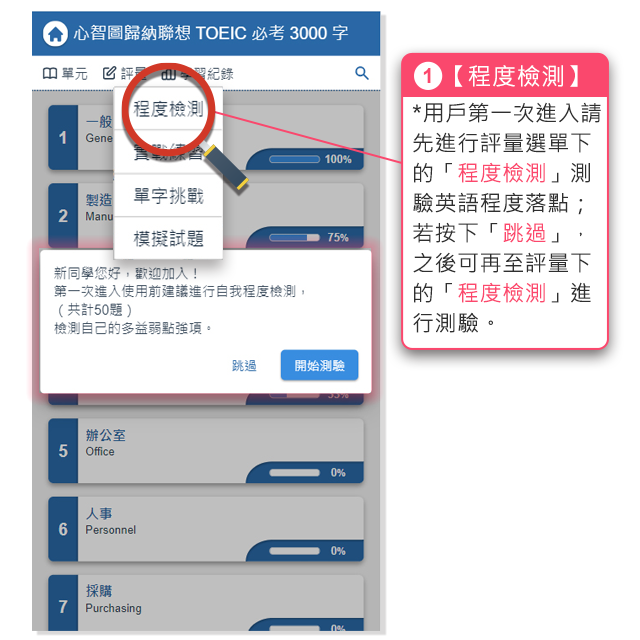Click the 75% progress bar of unit 2

294,238
